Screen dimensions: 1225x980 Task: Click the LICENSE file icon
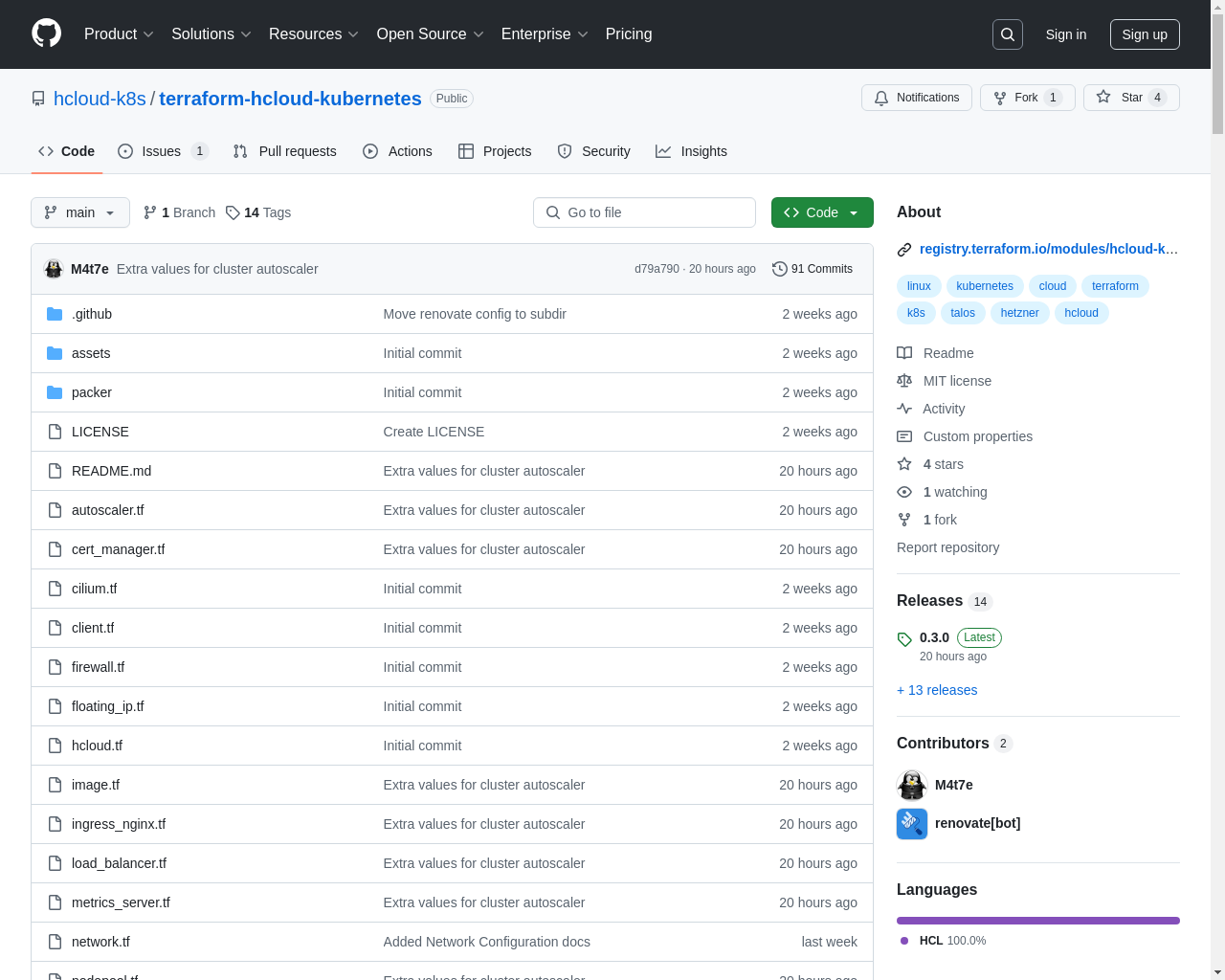point(55,432)
